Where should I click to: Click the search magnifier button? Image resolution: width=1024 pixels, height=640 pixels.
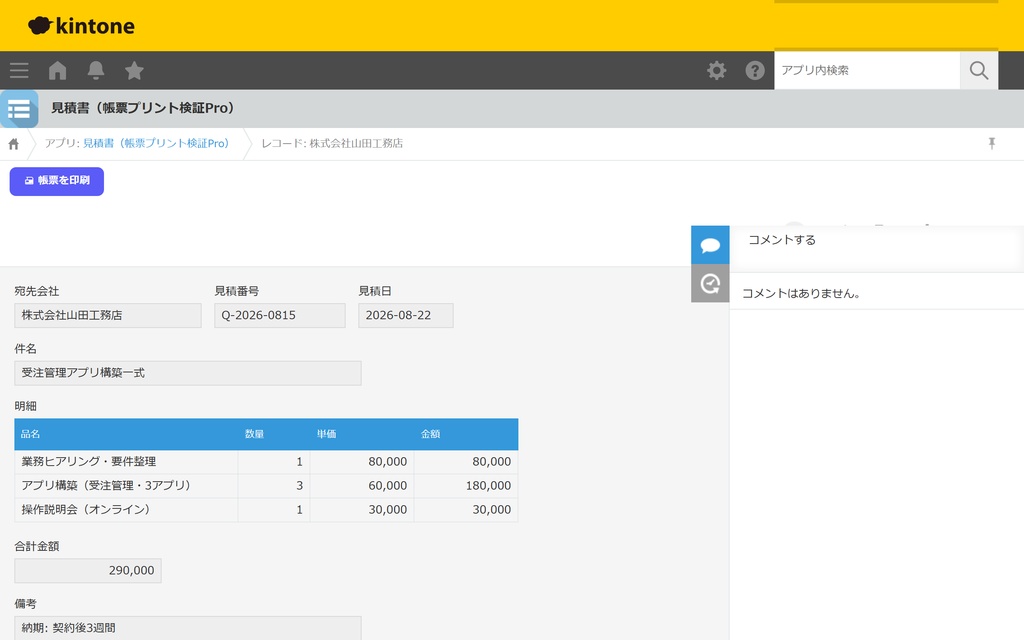click(978, 71)
